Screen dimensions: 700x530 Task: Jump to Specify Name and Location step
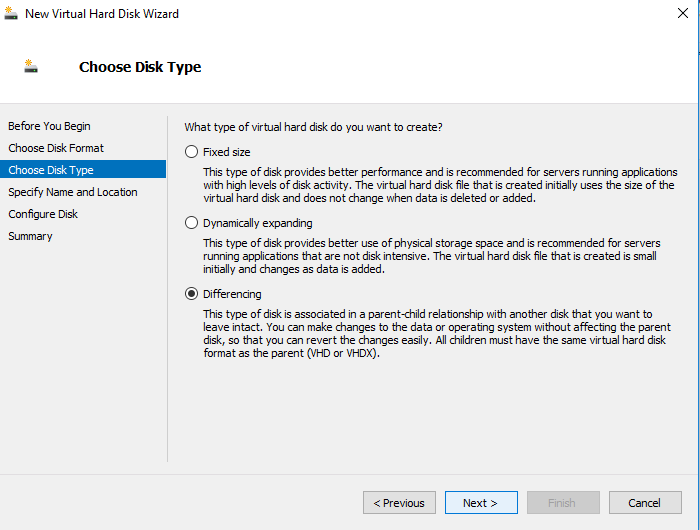[73, 192]
